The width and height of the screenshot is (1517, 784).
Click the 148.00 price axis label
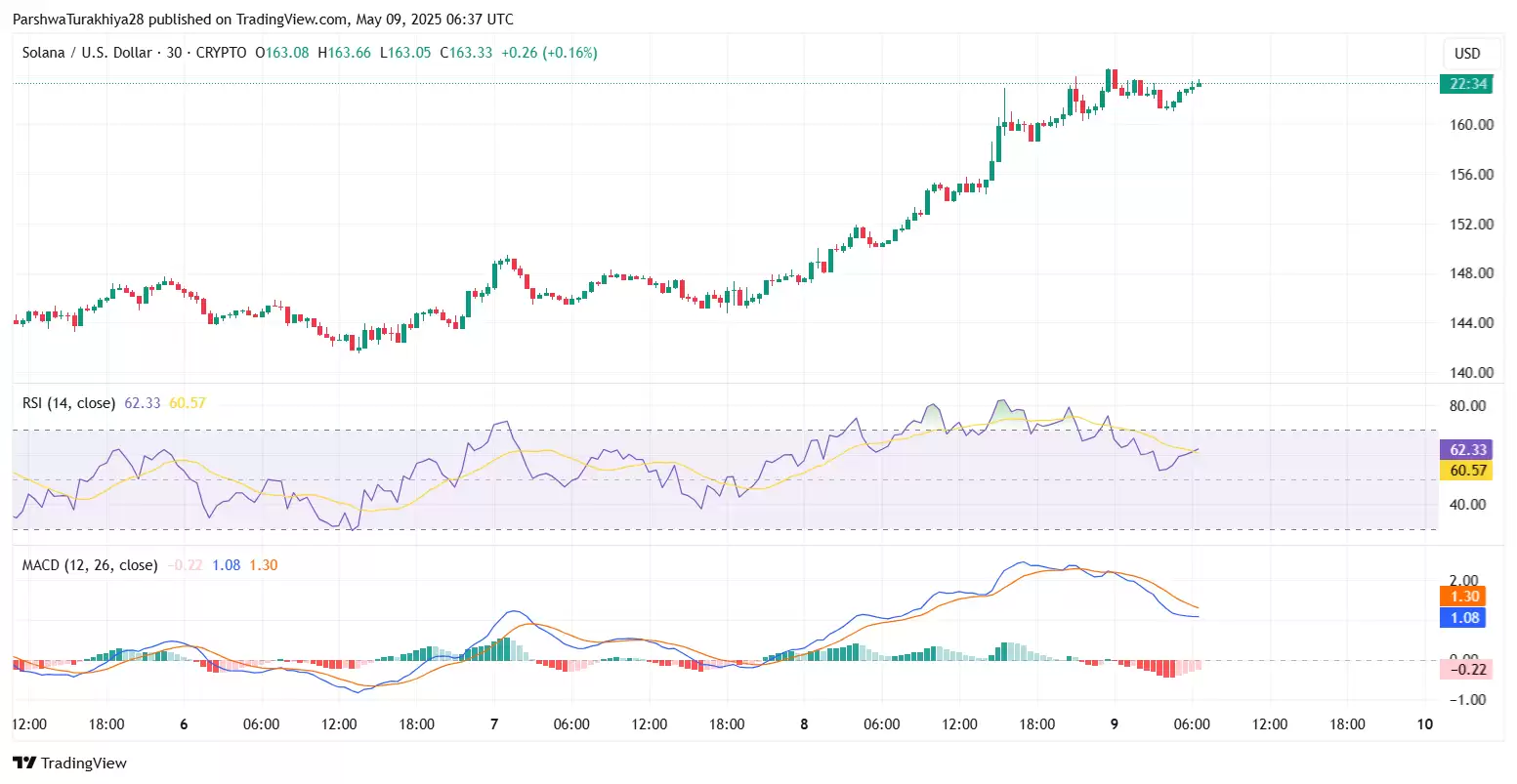tap(1472, 273)
